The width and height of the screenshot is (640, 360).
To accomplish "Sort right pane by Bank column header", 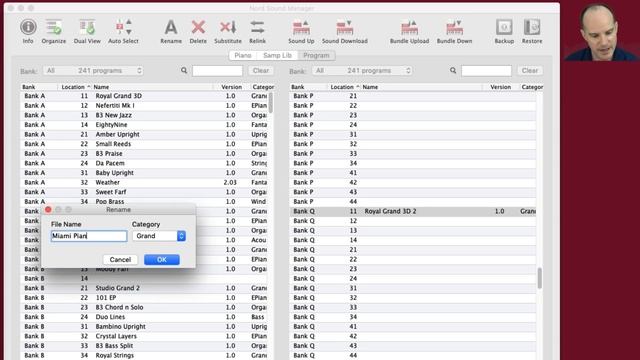I will [308, 87].
